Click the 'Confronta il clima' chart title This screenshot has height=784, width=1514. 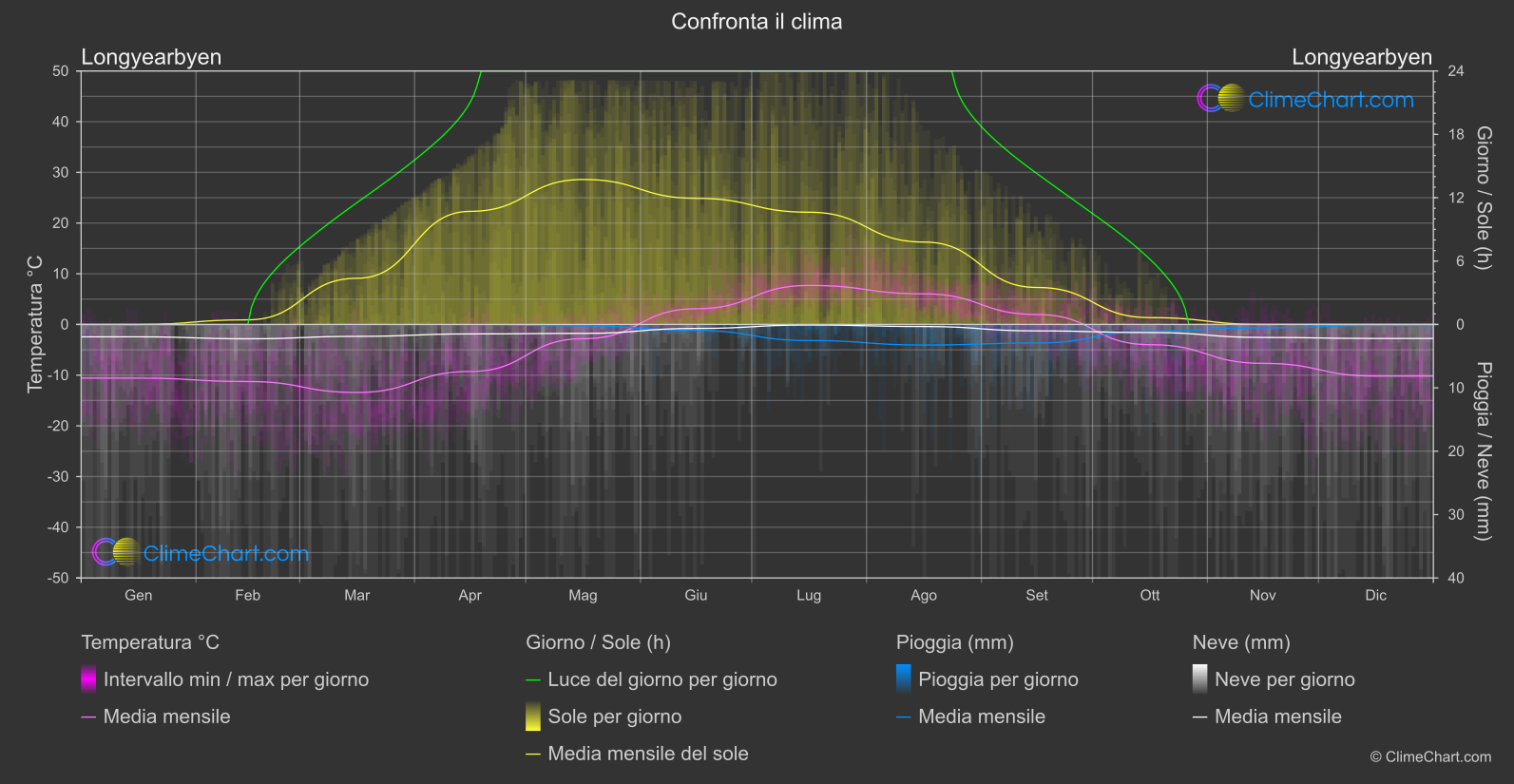(757, 21)
